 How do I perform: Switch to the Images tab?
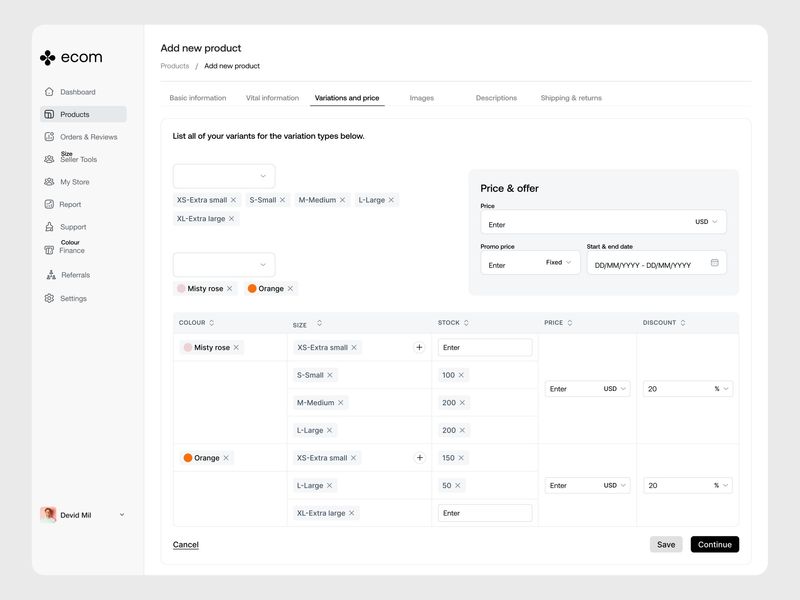(x=423, y=98)
